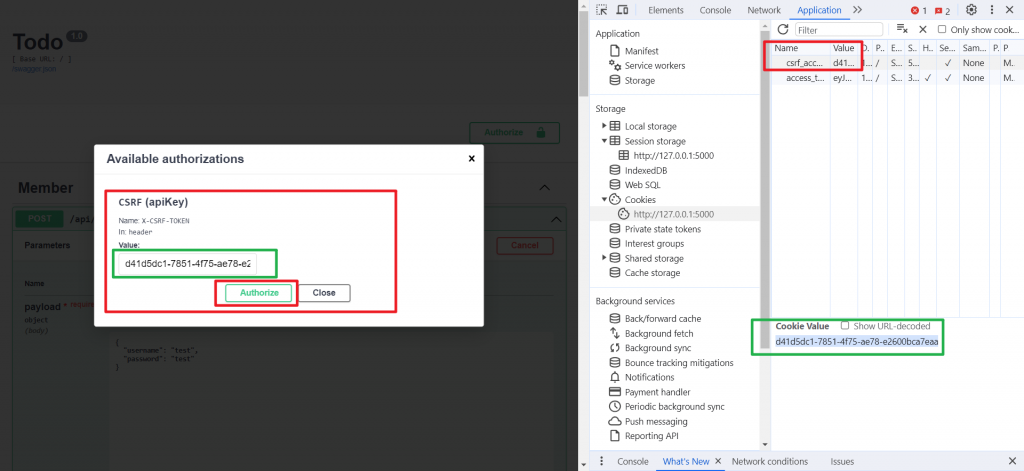Viewport: 1024px width, 471px height.
Task: Open the /swagger.json link
Action: click(x=35, y=69)
